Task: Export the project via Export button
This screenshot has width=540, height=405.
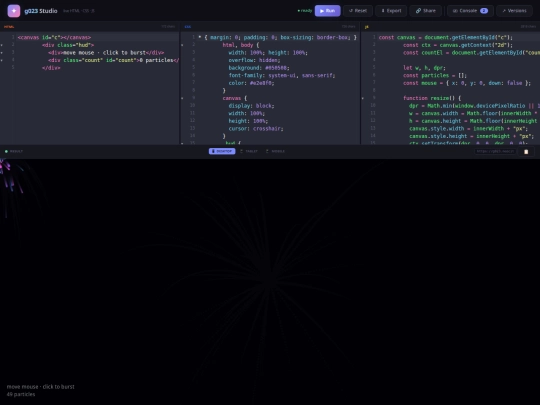Action: coord(391,11)
